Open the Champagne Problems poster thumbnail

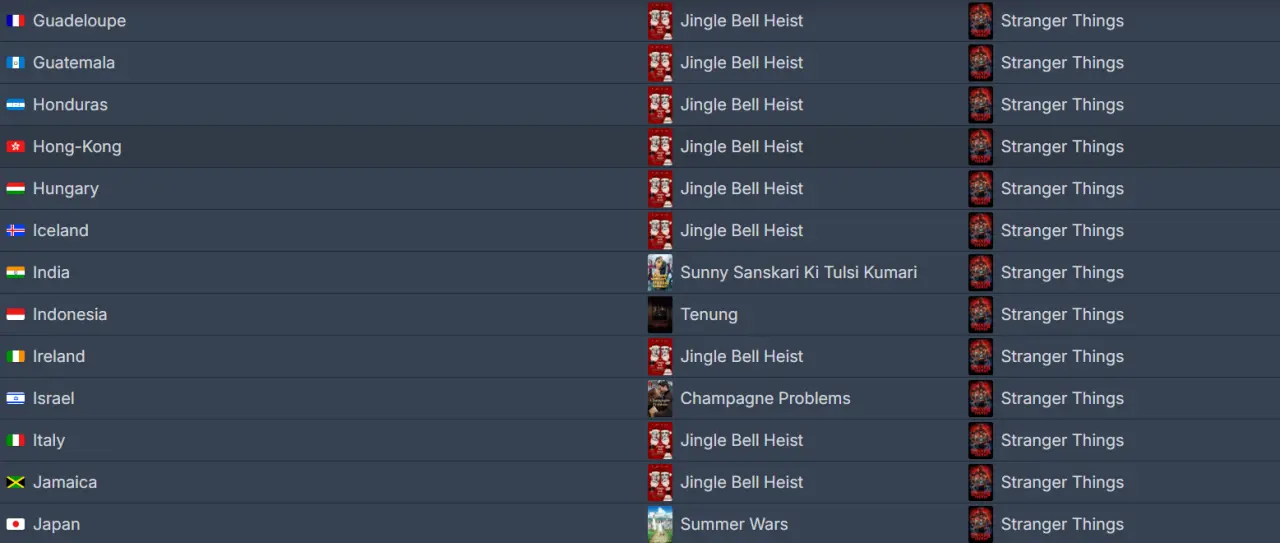click(x=660, y=399)
